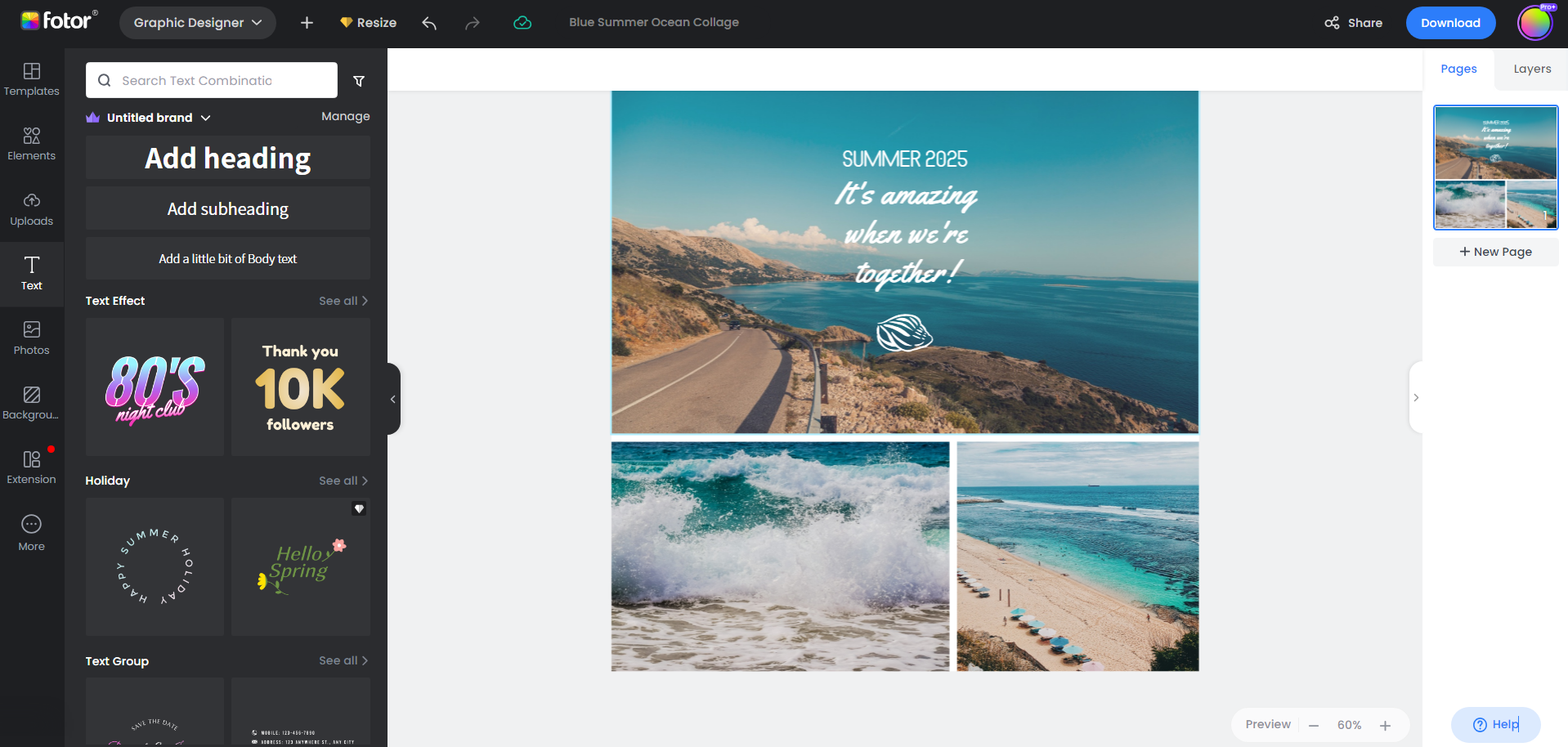Expand Holiday via See all

click(x=343, y=481)
